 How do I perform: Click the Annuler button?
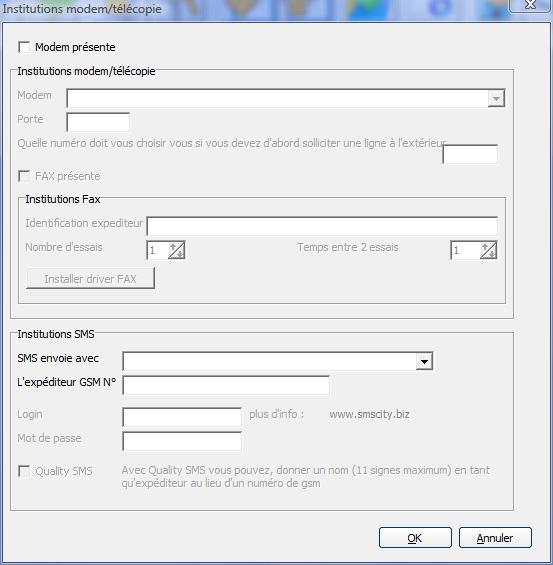495,538
